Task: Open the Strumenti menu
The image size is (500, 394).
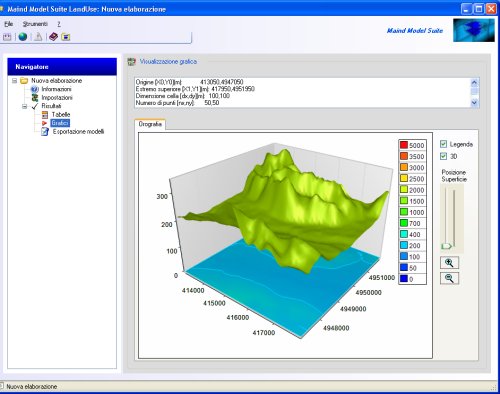Action: (35, 24)
